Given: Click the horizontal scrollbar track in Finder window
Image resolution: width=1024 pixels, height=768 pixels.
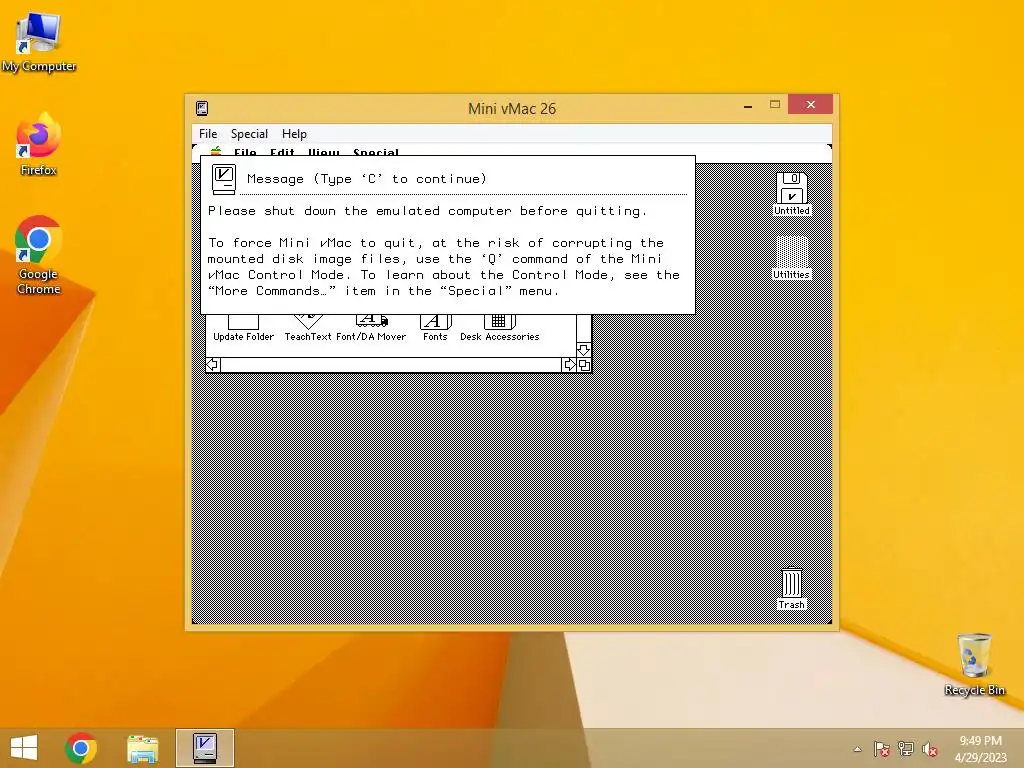Looking at the screenshot, I should point(391,364).
